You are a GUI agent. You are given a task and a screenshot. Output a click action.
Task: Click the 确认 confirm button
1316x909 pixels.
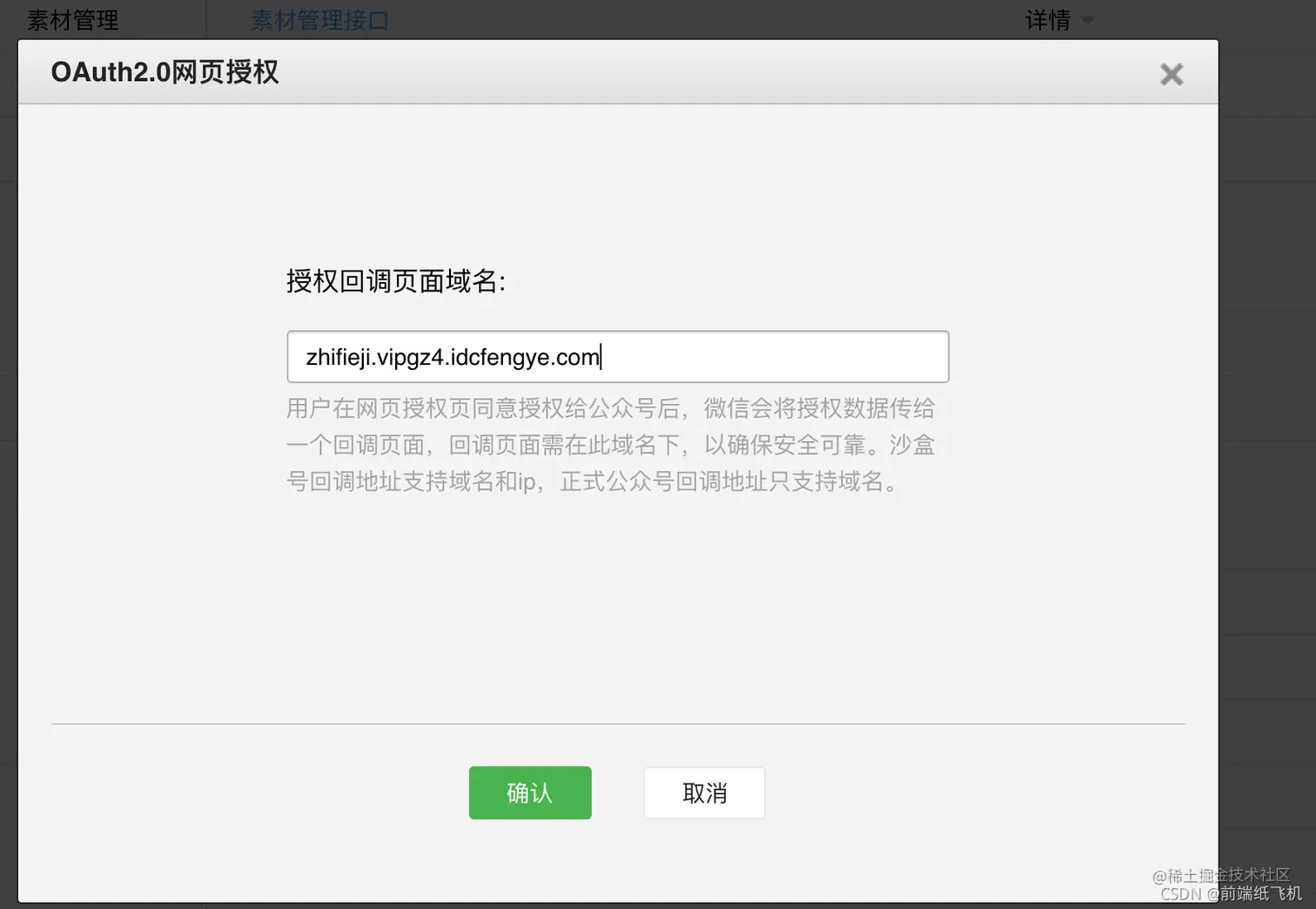click(530, 792)
